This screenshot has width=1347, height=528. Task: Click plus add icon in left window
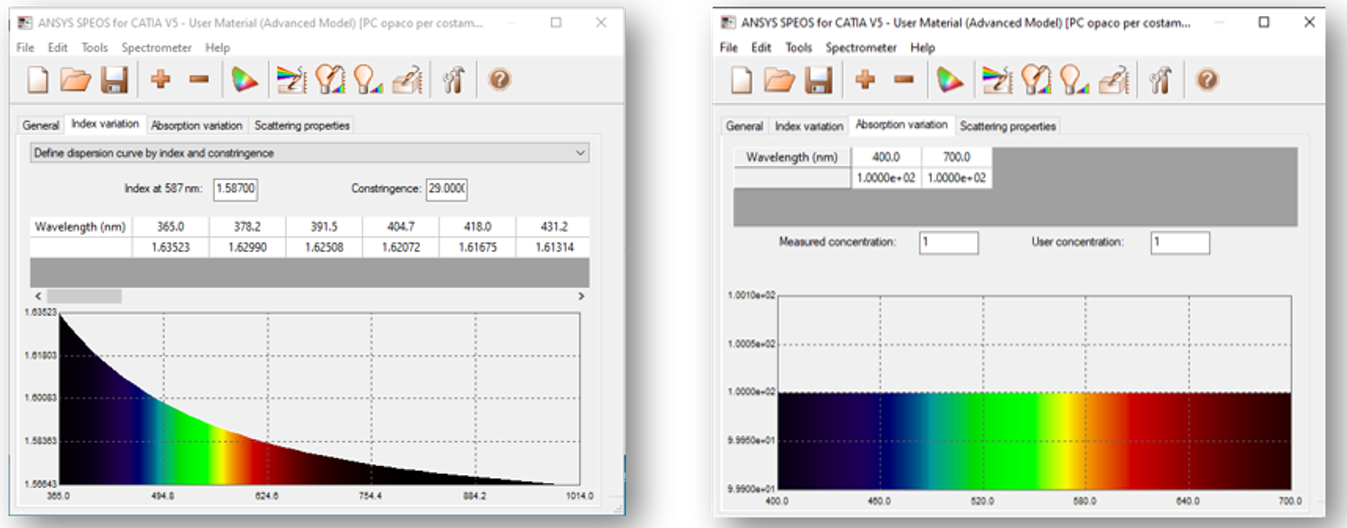pyautogui.click(x=160, y=80)
